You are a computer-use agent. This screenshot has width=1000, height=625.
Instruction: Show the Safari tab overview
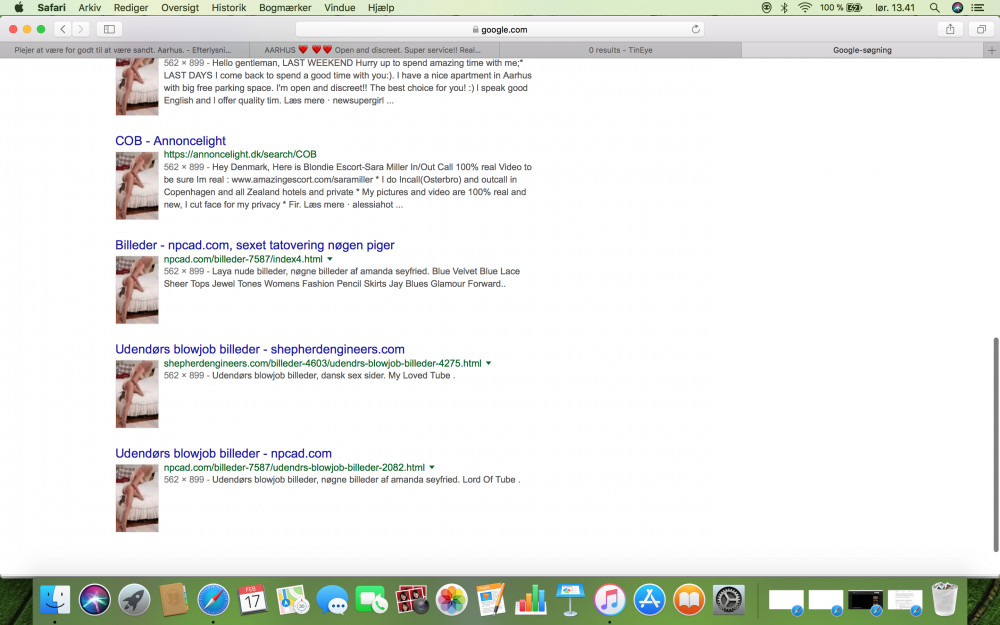[981, 29]
